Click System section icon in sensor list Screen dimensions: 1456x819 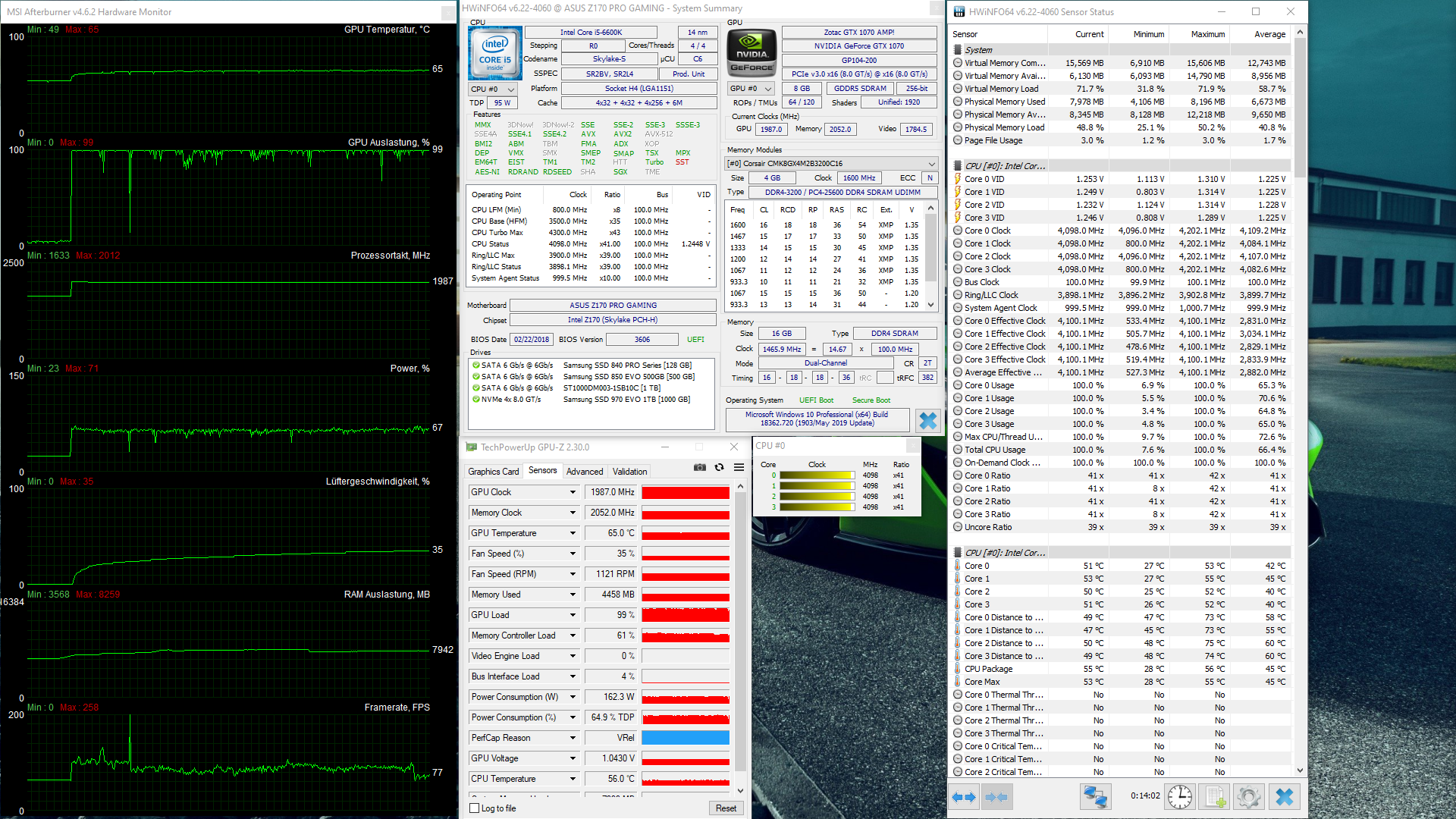pos(958,50)
